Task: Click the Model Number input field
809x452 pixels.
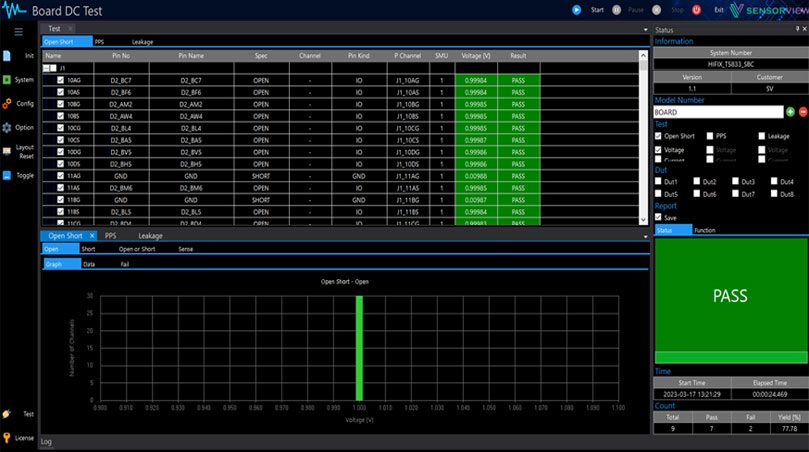Action: click(x=718, y=112)
